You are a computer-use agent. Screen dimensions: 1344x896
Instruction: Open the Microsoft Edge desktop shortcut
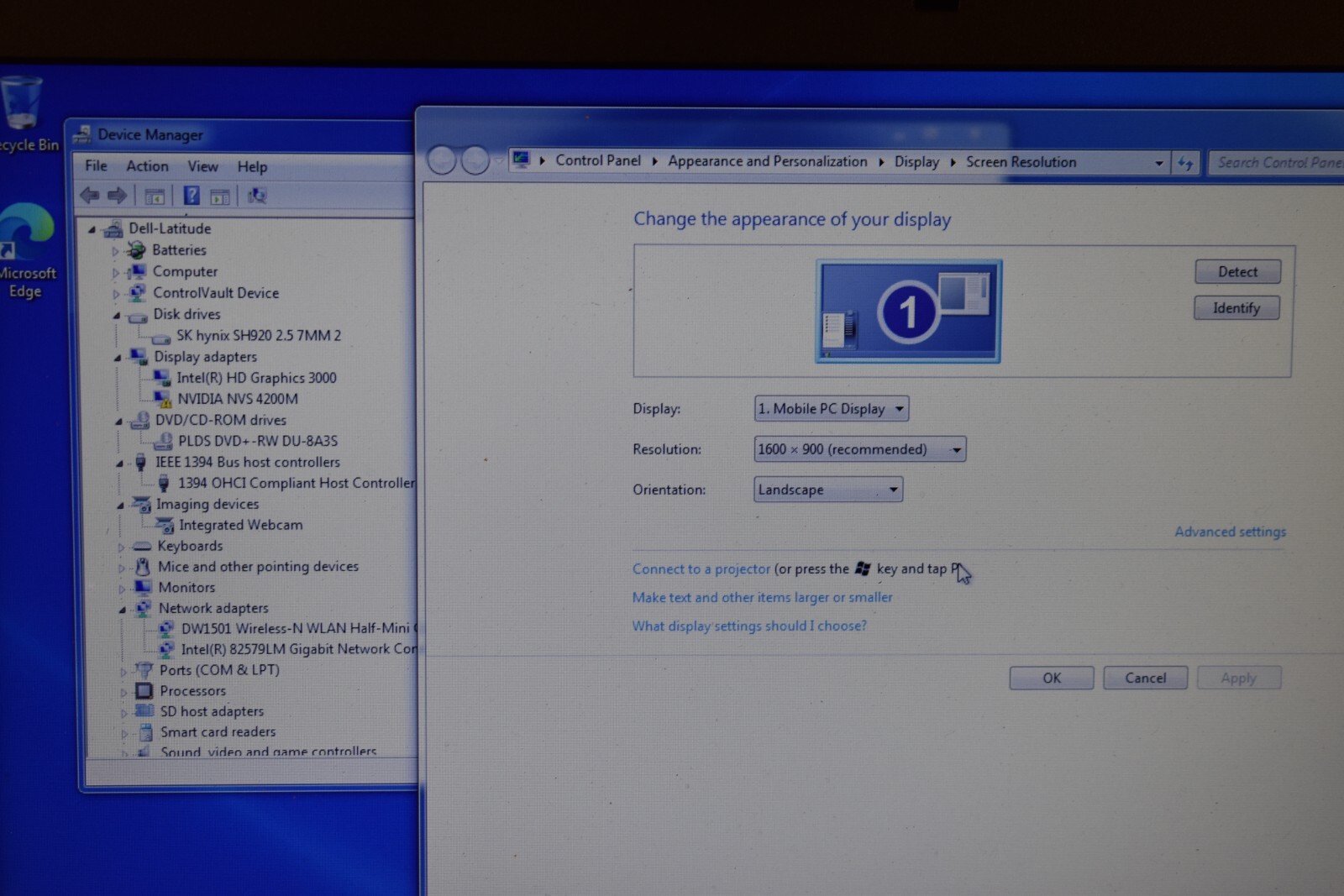(25, 250)
